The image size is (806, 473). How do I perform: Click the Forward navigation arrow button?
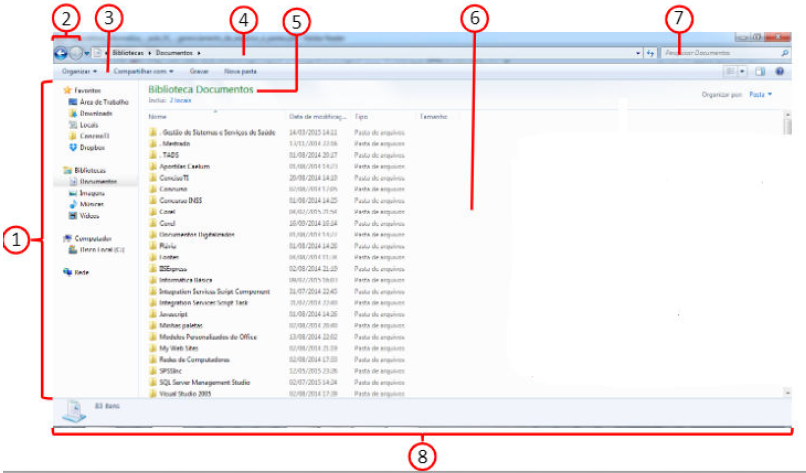click(76, 52)
